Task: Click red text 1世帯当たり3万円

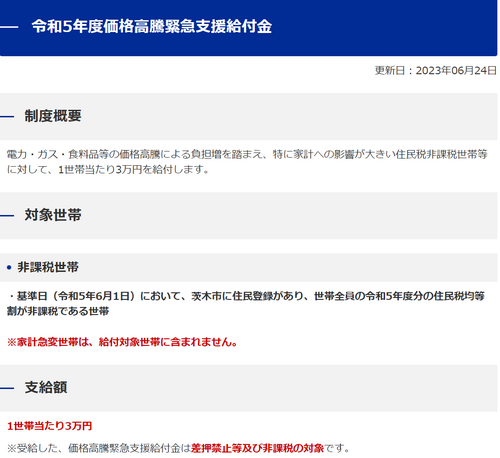Action: [x=49, y=426]
